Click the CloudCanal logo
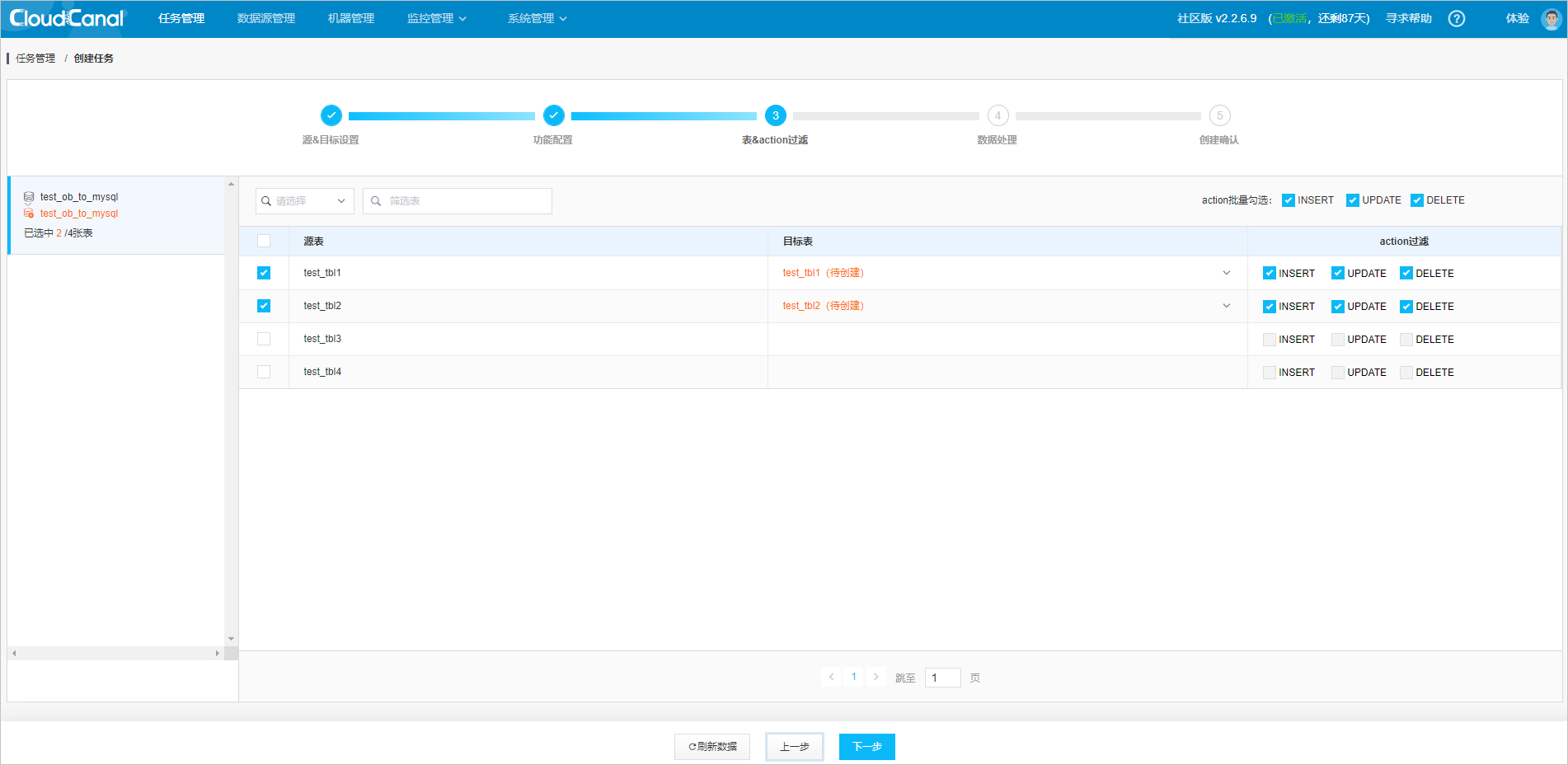Image resolution: width=1568 pixels, height=765 pixels. [x=65, y=17]
